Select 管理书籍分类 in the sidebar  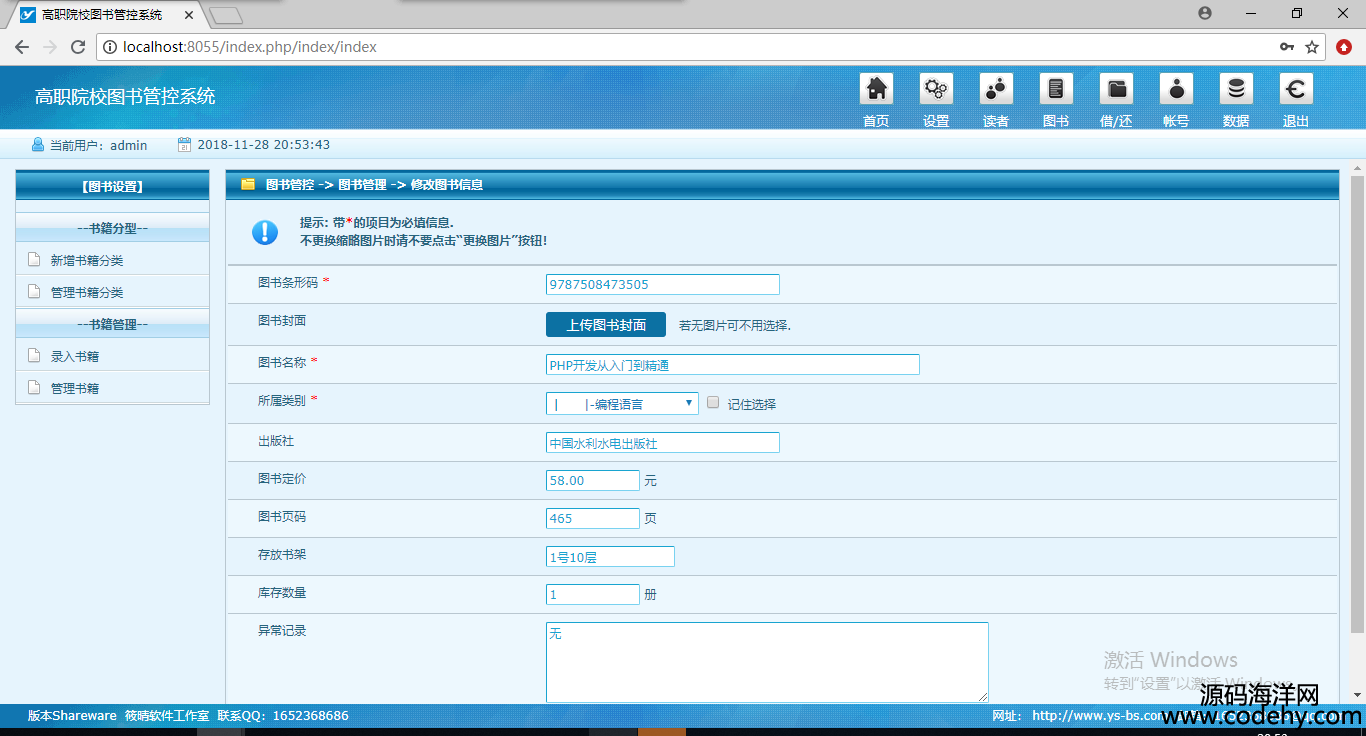pos(87,293)
